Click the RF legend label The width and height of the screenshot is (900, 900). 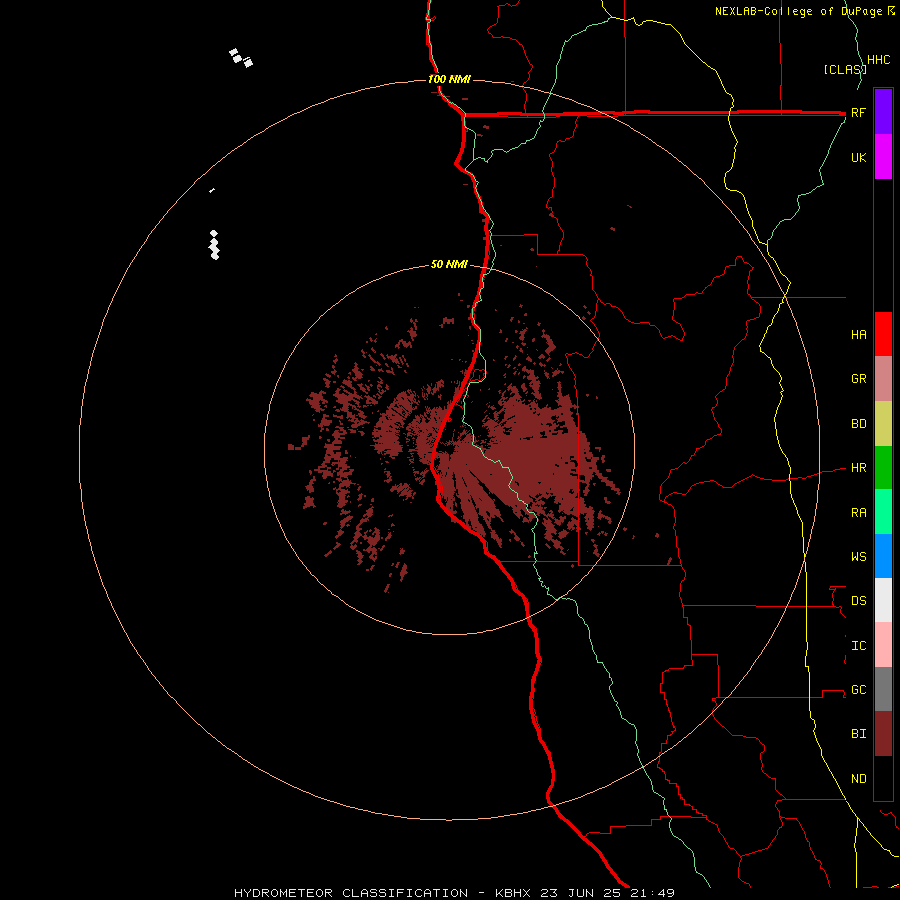click(x=859, y=112)
